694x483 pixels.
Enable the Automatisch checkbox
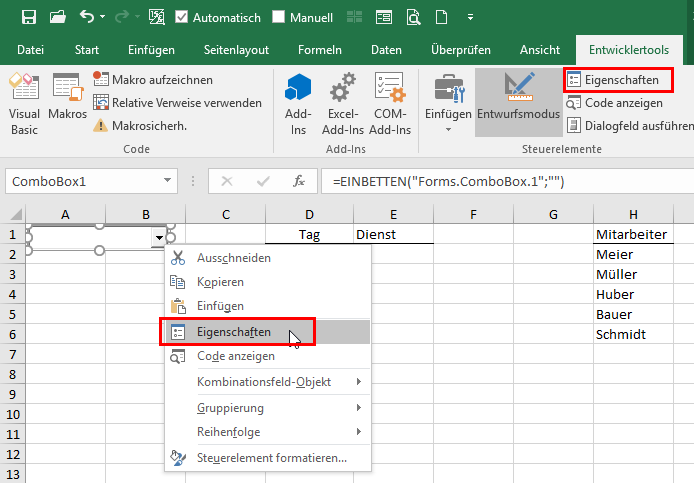click(x=181, y=17)
